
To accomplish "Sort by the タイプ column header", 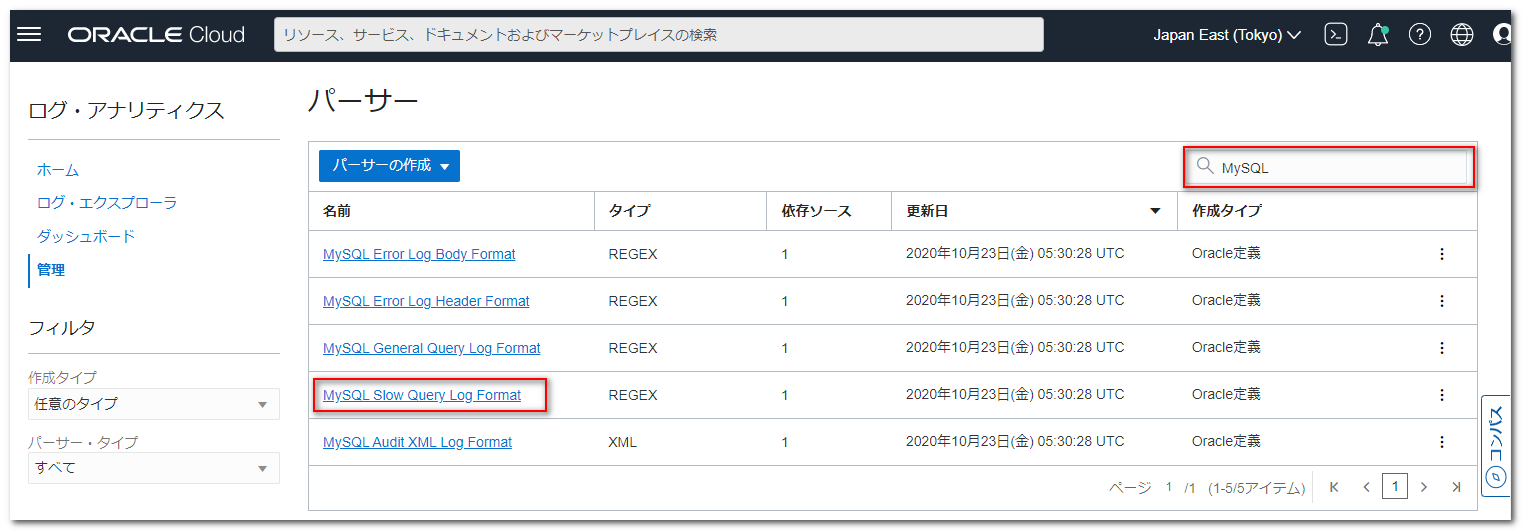I will pyautogui.click(x=629, y=211).
